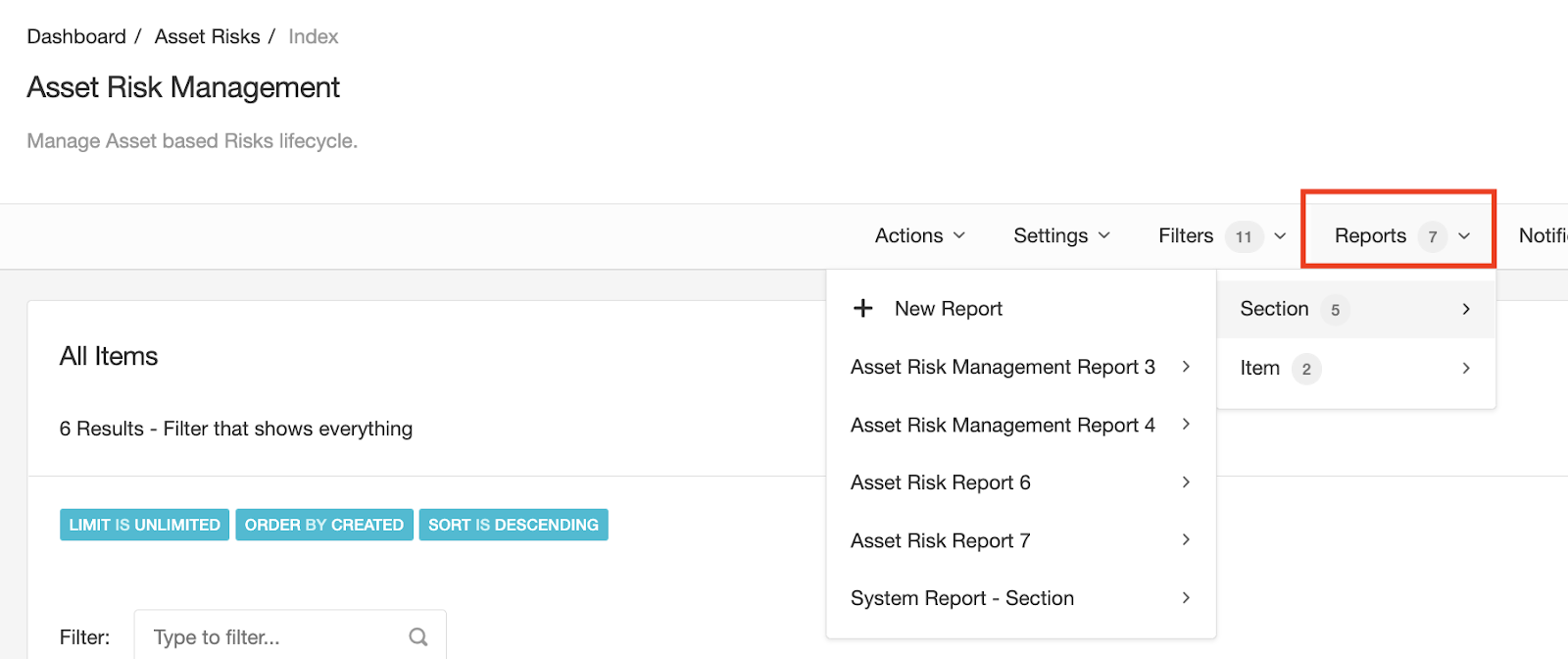Click the chevron beside System Report - Section

(1186, 598)
